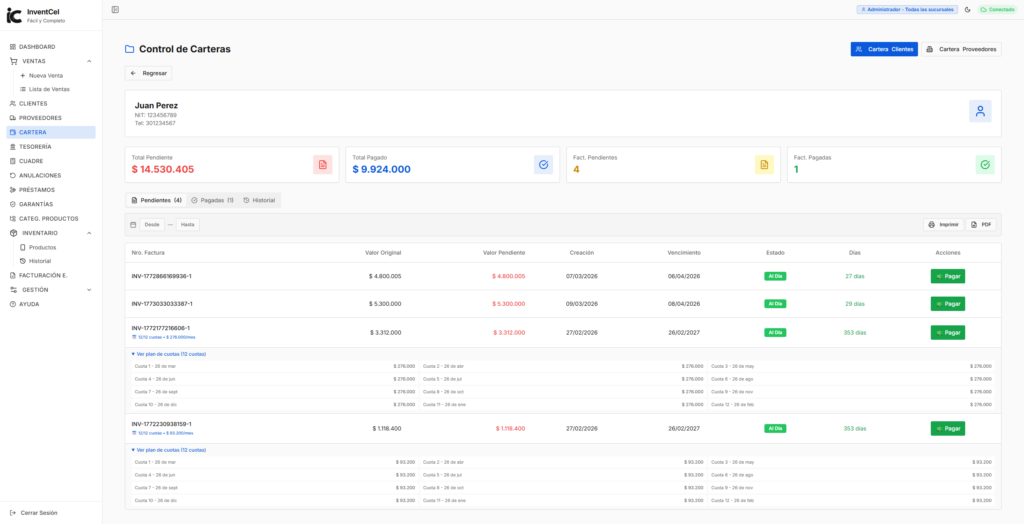The width and height of the screenshot is (1024, 524).
Task: Click the Regresar back button
Action: 149,73
